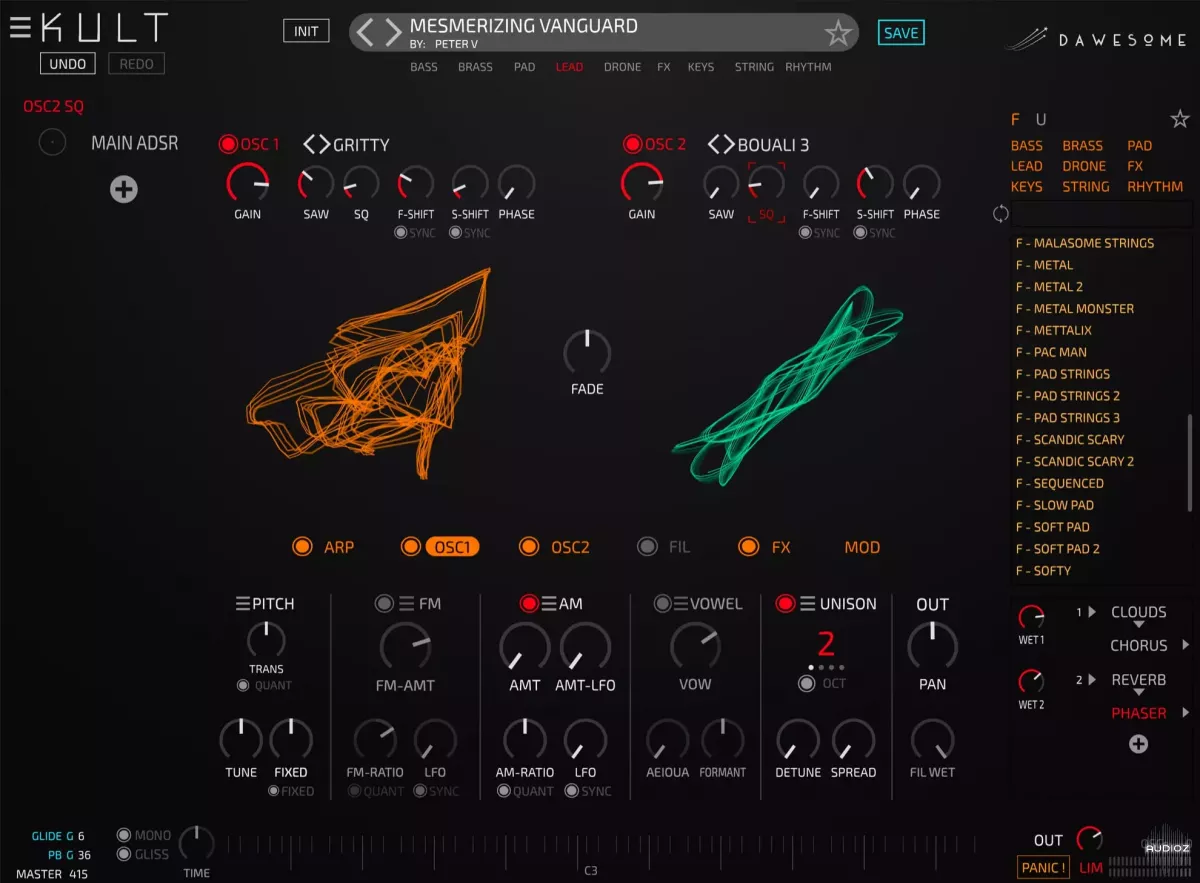Image resolution: width=1200 pixels, height=883 pixels.
Task: Toggle OSC 1 power button
Action: pyautogui.click(x=227, y=144)
